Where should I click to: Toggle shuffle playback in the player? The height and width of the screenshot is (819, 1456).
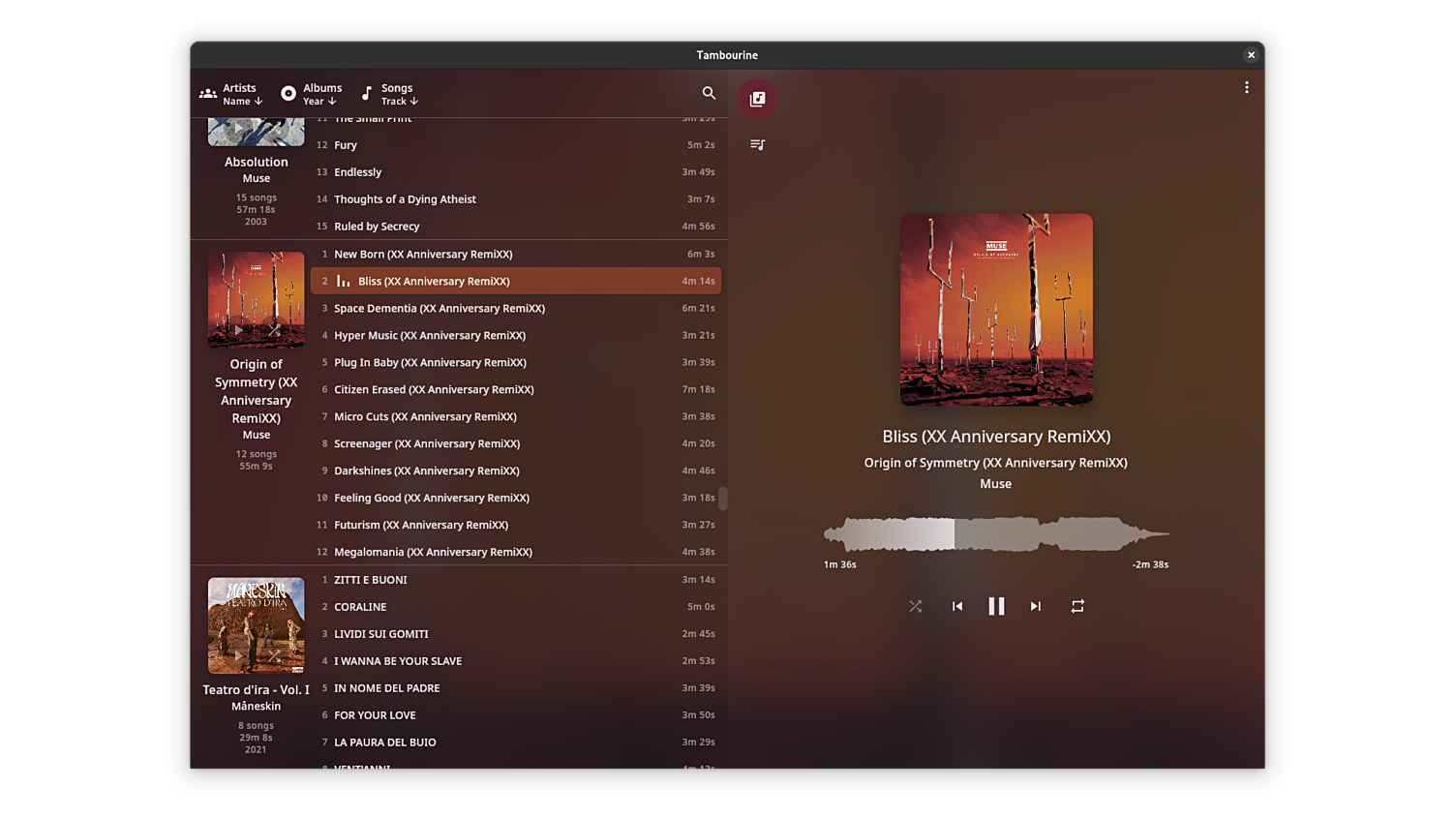[x=915, y=606]
